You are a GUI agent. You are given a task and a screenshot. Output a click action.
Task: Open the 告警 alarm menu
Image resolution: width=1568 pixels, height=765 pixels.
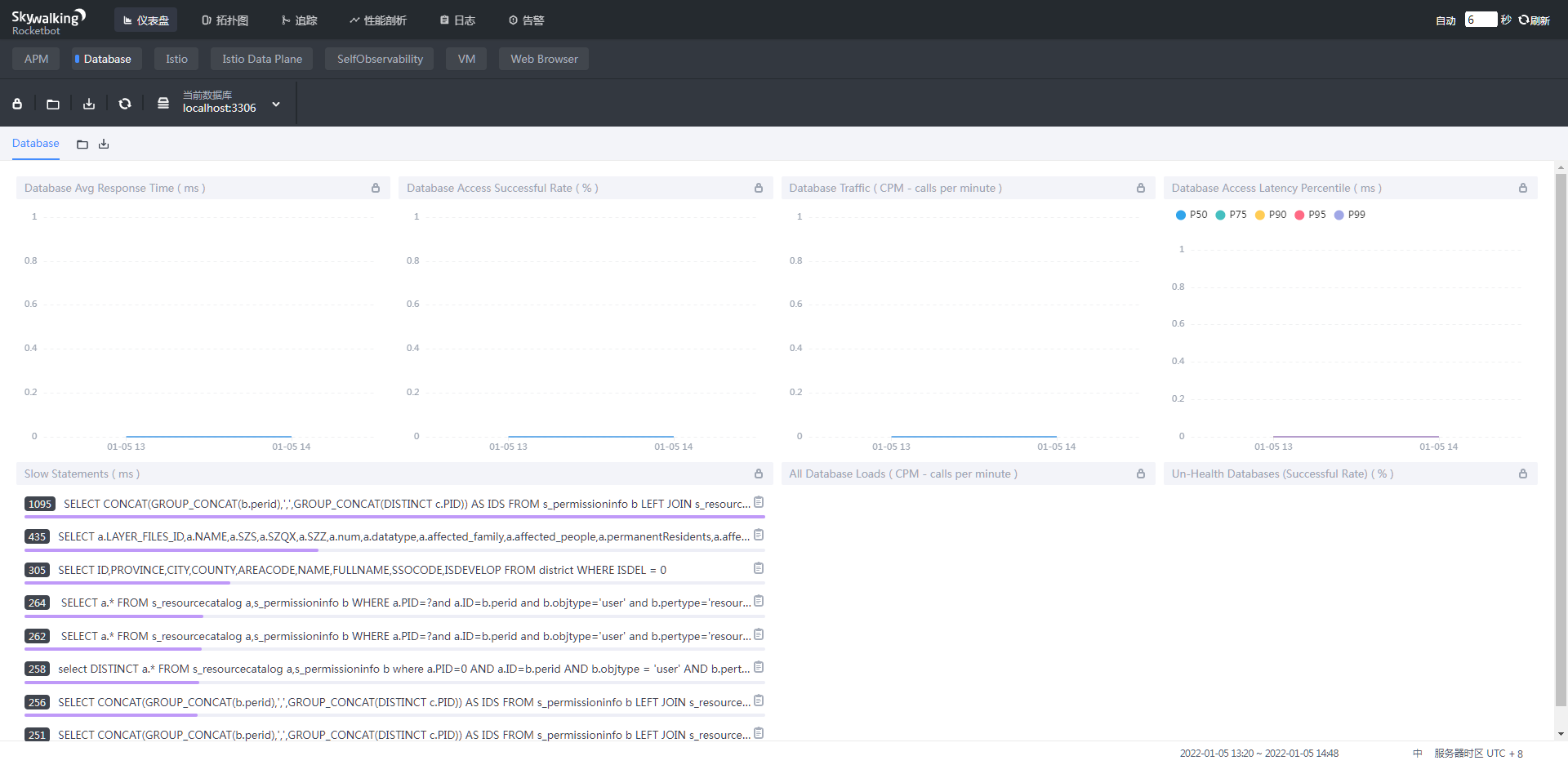coord(526,20)
